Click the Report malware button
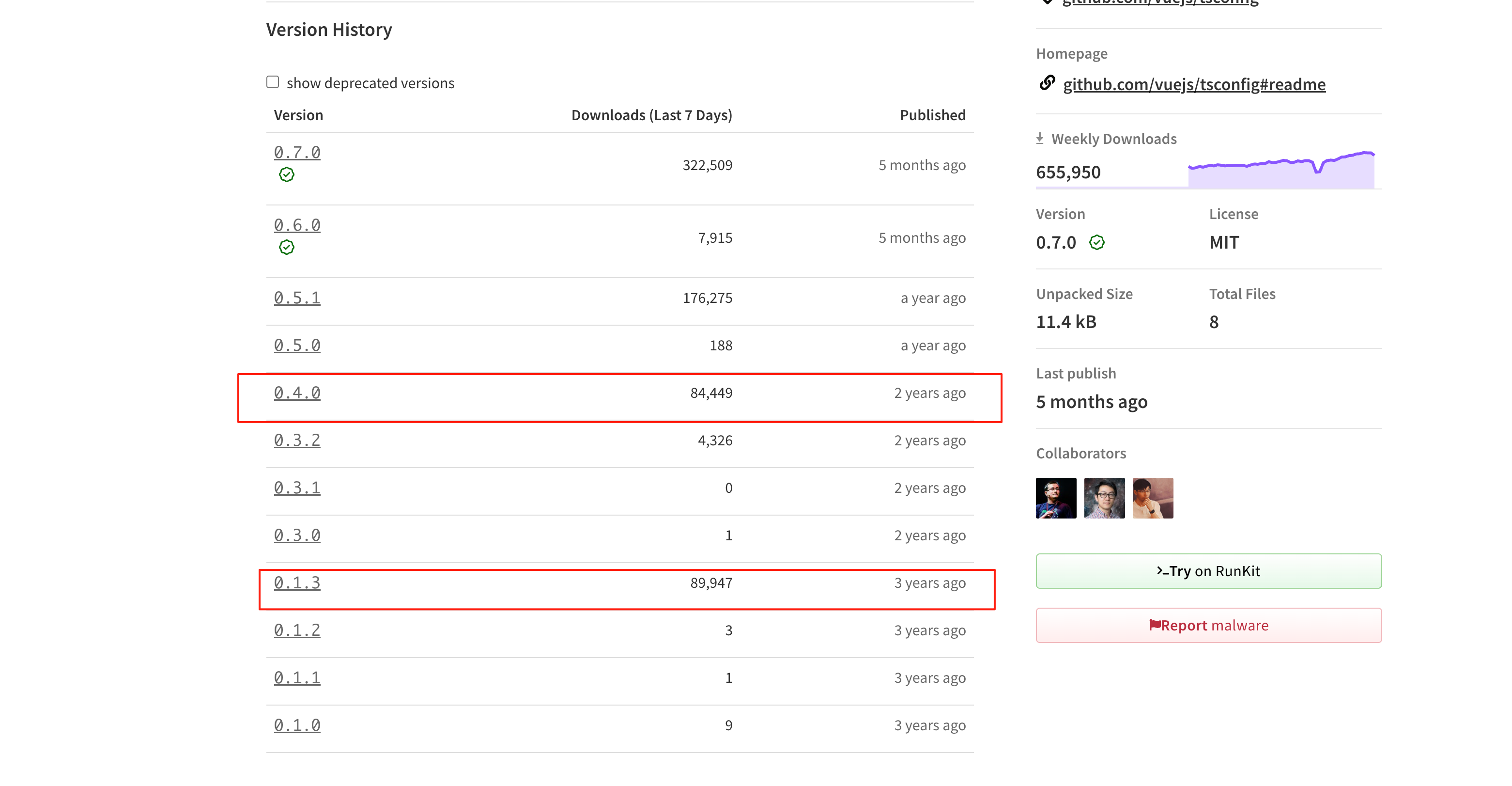This screenshot has height=786, width=1512. (1208, 626)
